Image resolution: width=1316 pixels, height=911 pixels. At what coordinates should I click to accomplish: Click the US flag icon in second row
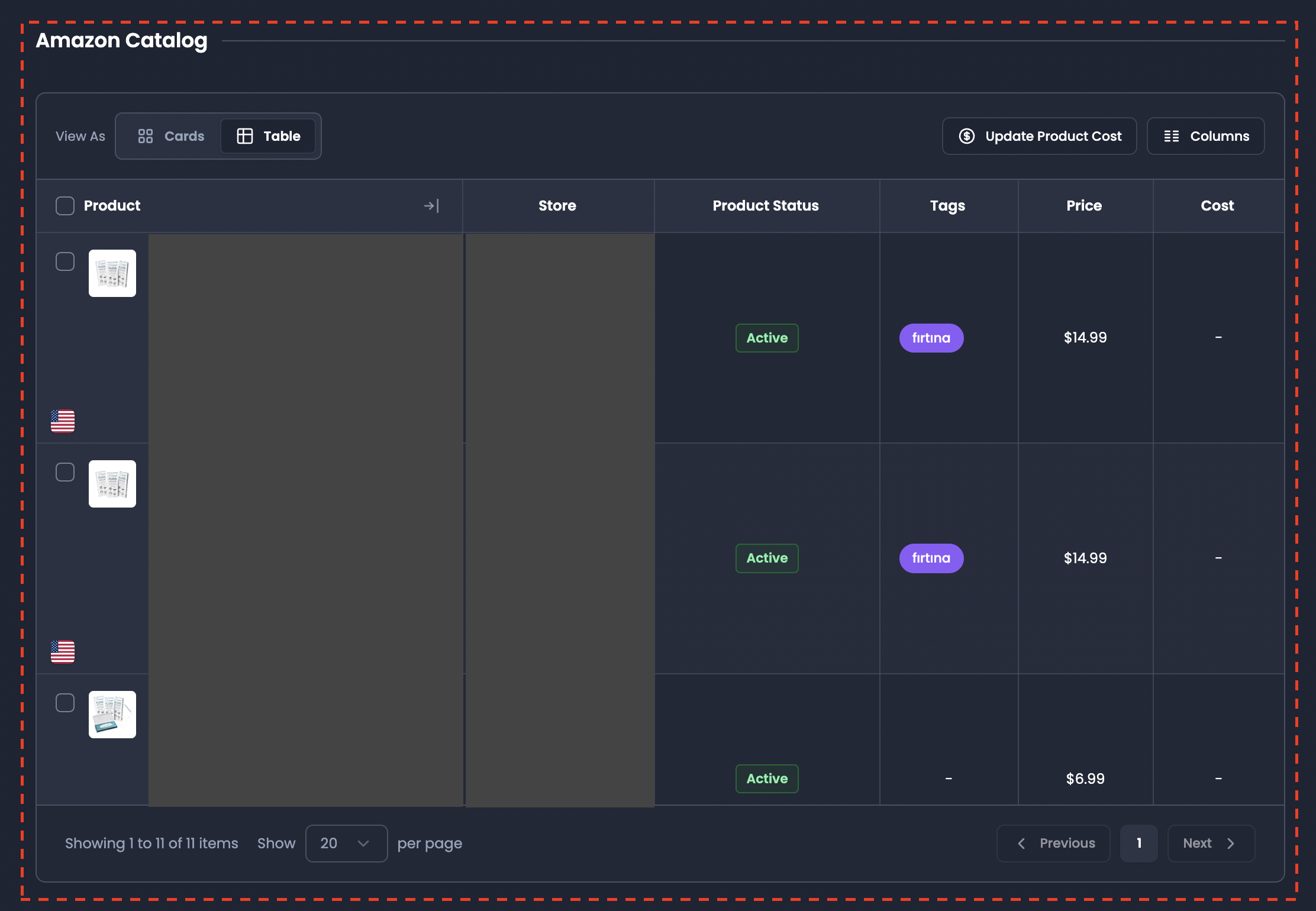tap(63, 652)
